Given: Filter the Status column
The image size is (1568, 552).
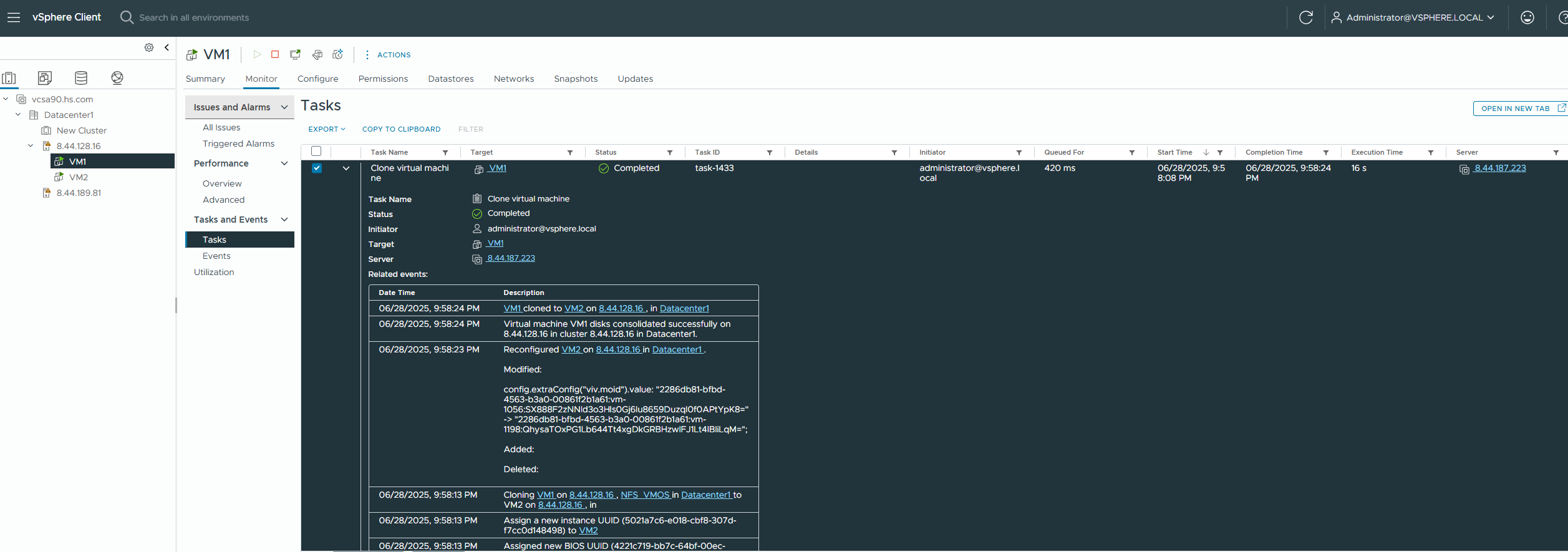Looking at the screenshot, I should coord(670,153).
